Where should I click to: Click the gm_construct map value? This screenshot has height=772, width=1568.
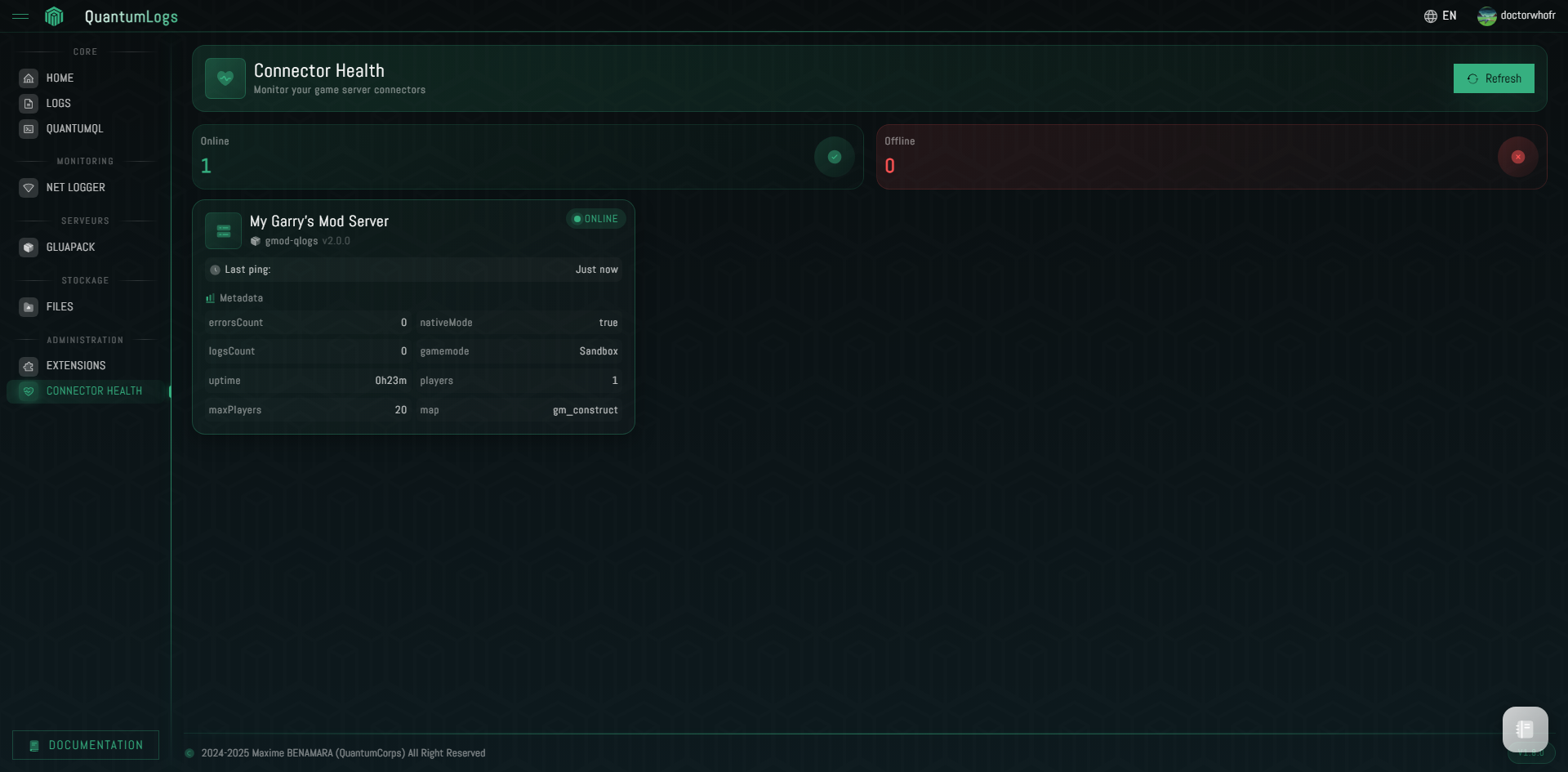(x=586, y=410)
